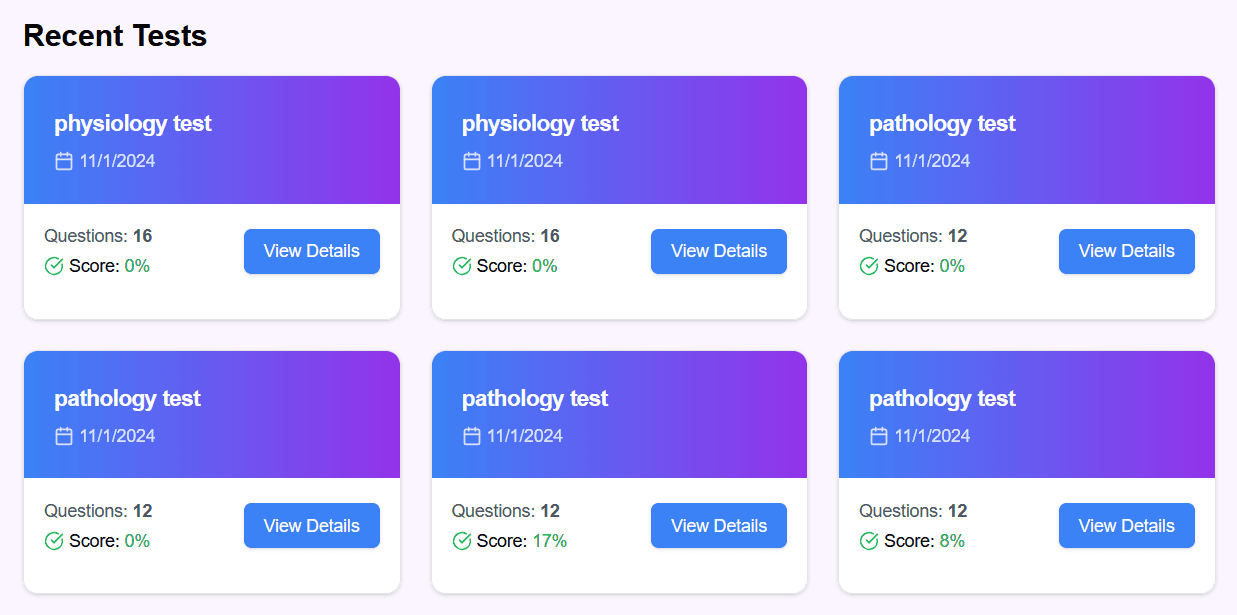Click calendar icon on top-right pathology test card
This screenshot has width=1237, height=615.
coord(879,161)
